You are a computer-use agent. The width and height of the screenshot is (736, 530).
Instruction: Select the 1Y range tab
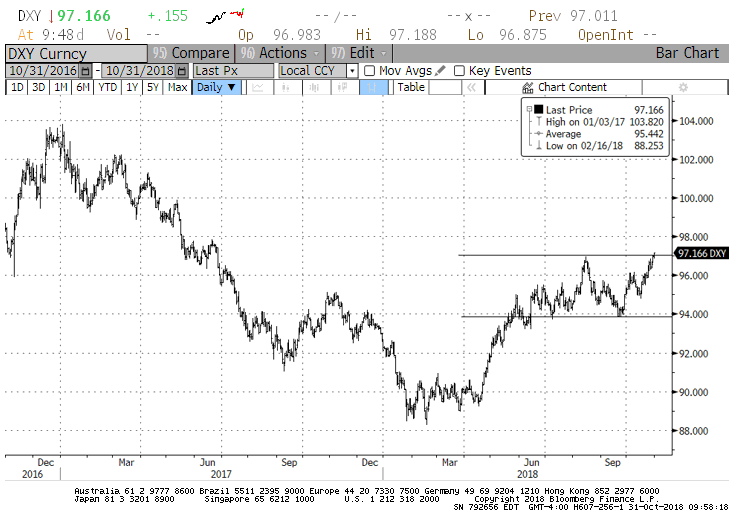coord(132,87)
